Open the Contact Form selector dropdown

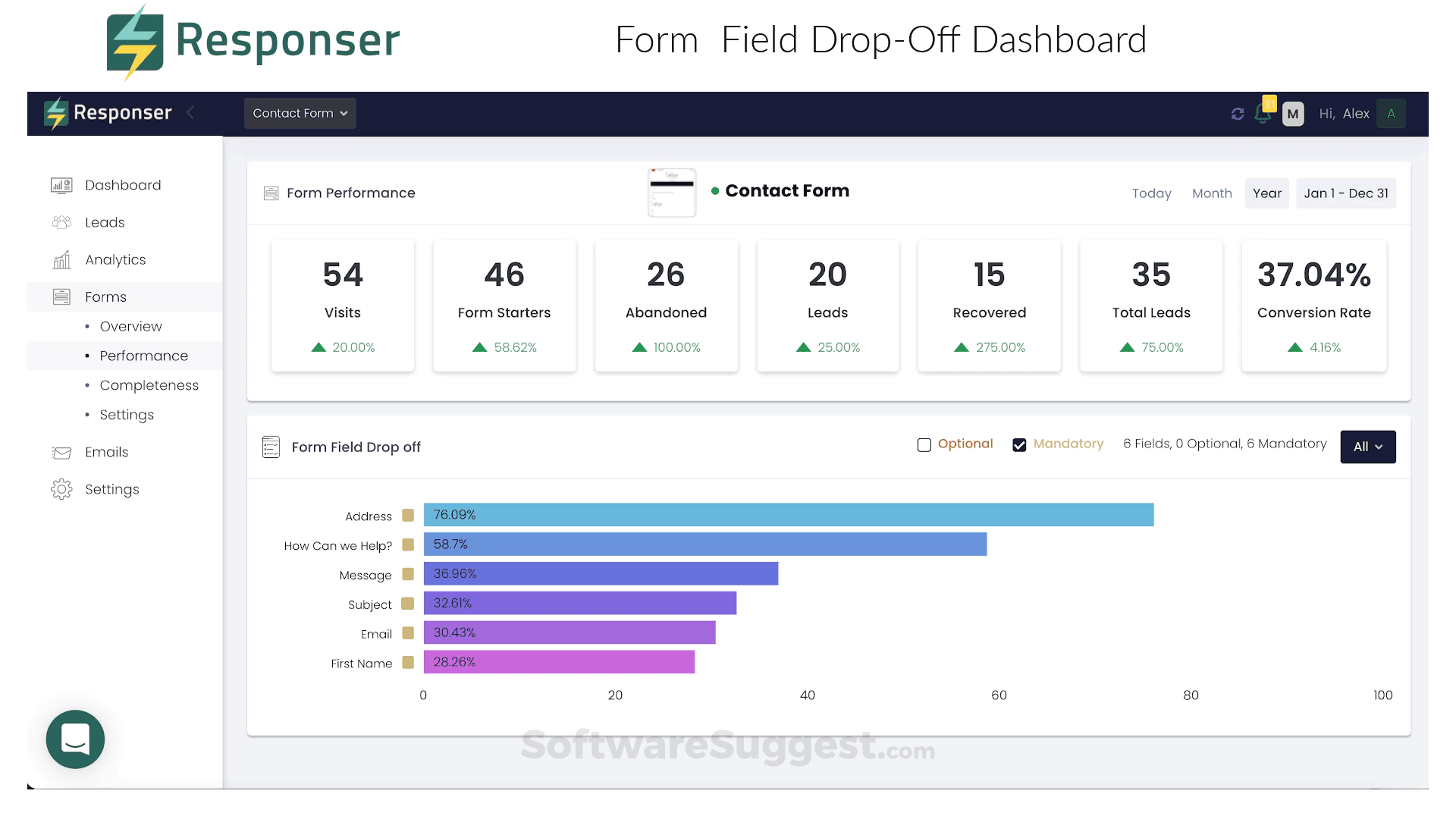pos(300,113)
